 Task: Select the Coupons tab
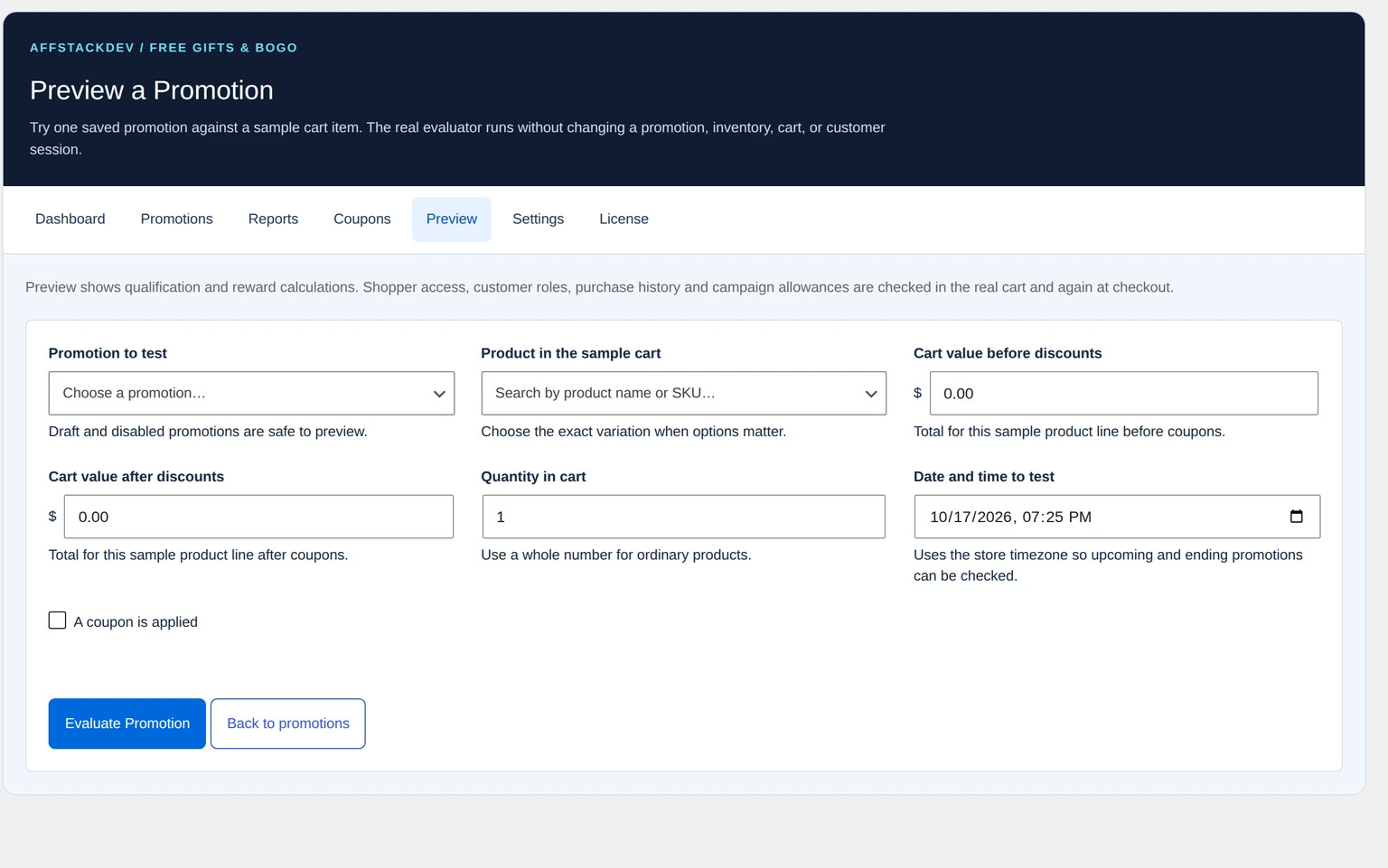point(362,219)
